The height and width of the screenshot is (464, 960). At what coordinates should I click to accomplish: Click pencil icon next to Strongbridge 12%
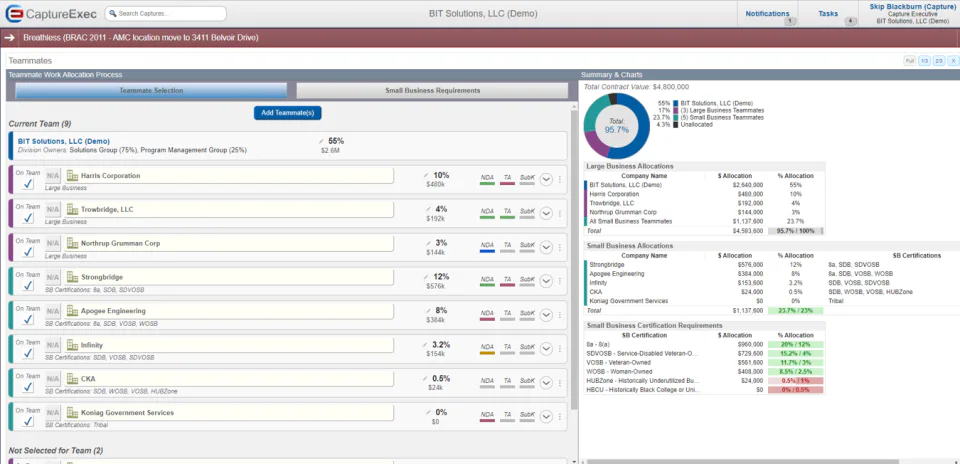point(427,277)
